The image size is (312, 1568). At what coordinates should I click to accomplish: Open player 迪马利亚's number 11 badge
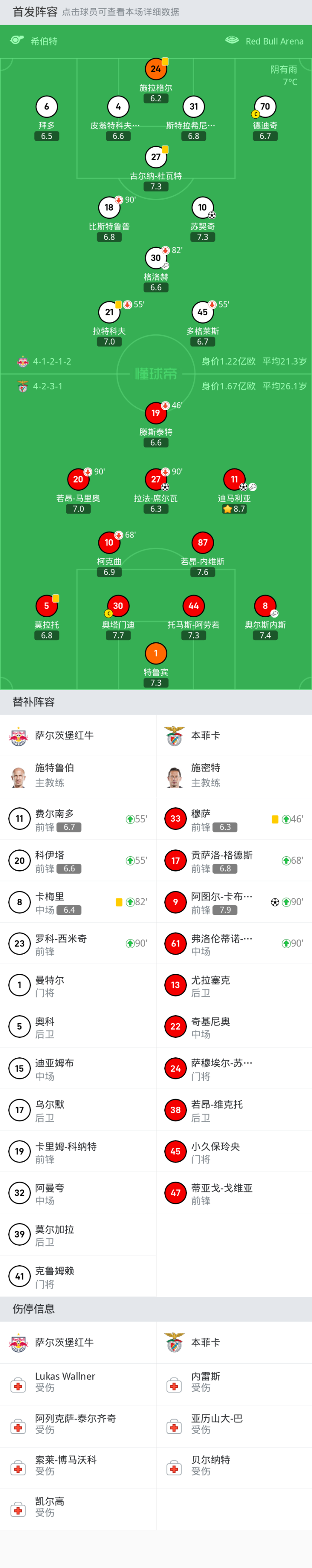point(234,479)
